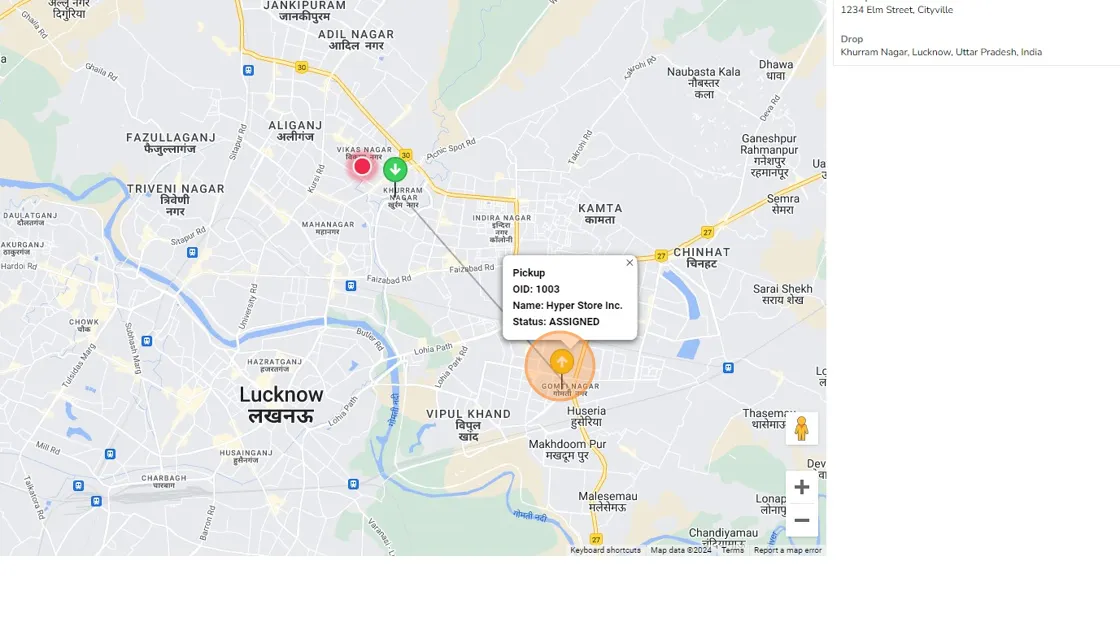Viewport: 1120px width, 626px height.
Task: Select the orange pickup arrow marker
Action: [561, 362]
